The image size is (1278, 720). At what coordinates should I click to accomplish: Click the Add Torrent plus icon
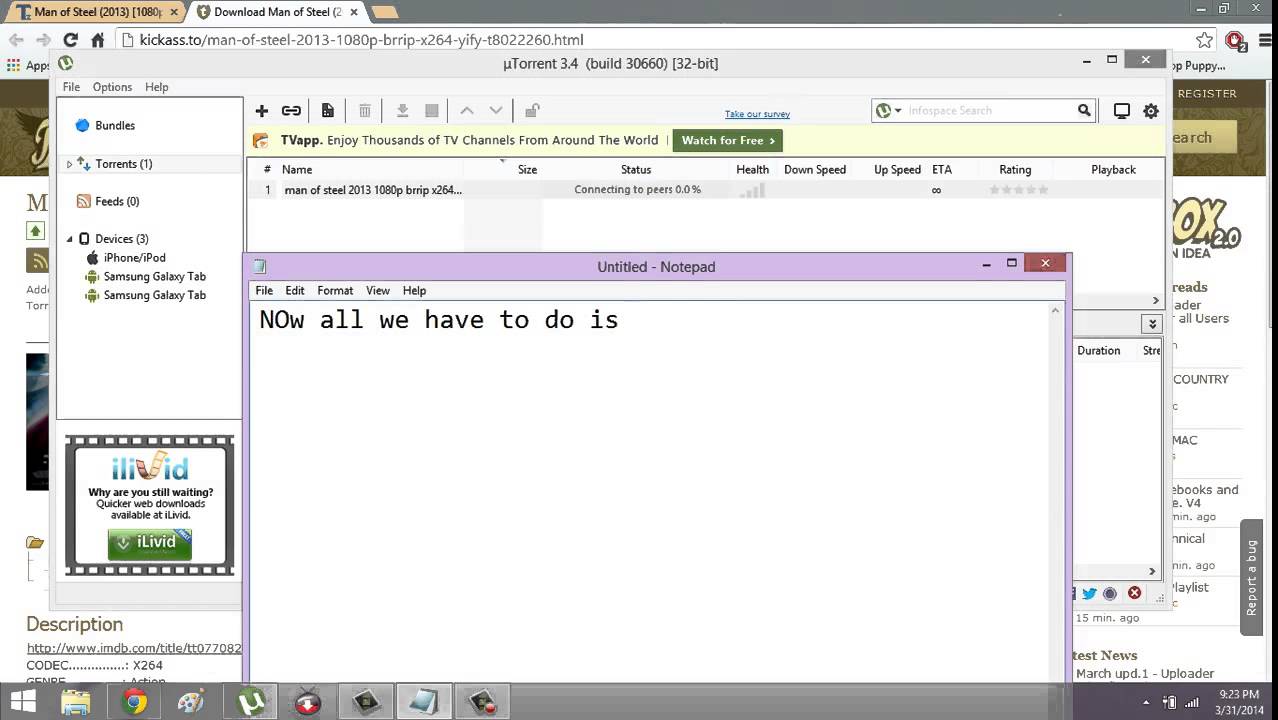(x=262, y=111)
